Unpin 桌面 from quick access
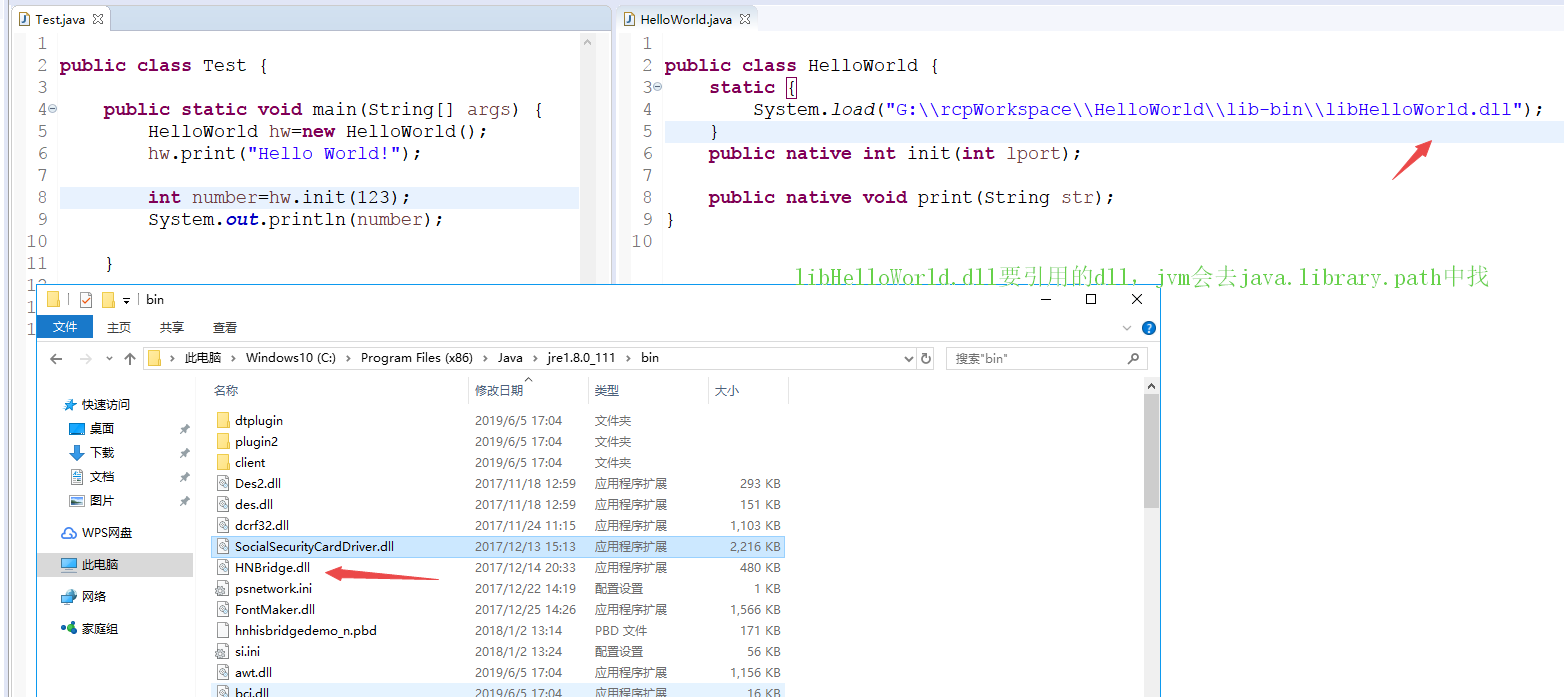This screenshot has height=697, width=1564. tap(183, 428)
